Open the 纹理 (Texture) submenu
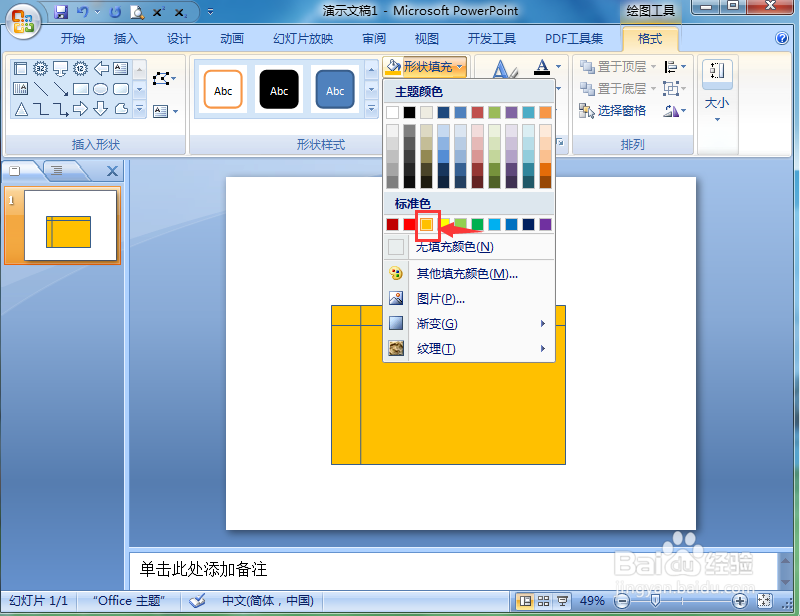Image resolution: width=800 pixels, height=616 pixels. (468, 349)
